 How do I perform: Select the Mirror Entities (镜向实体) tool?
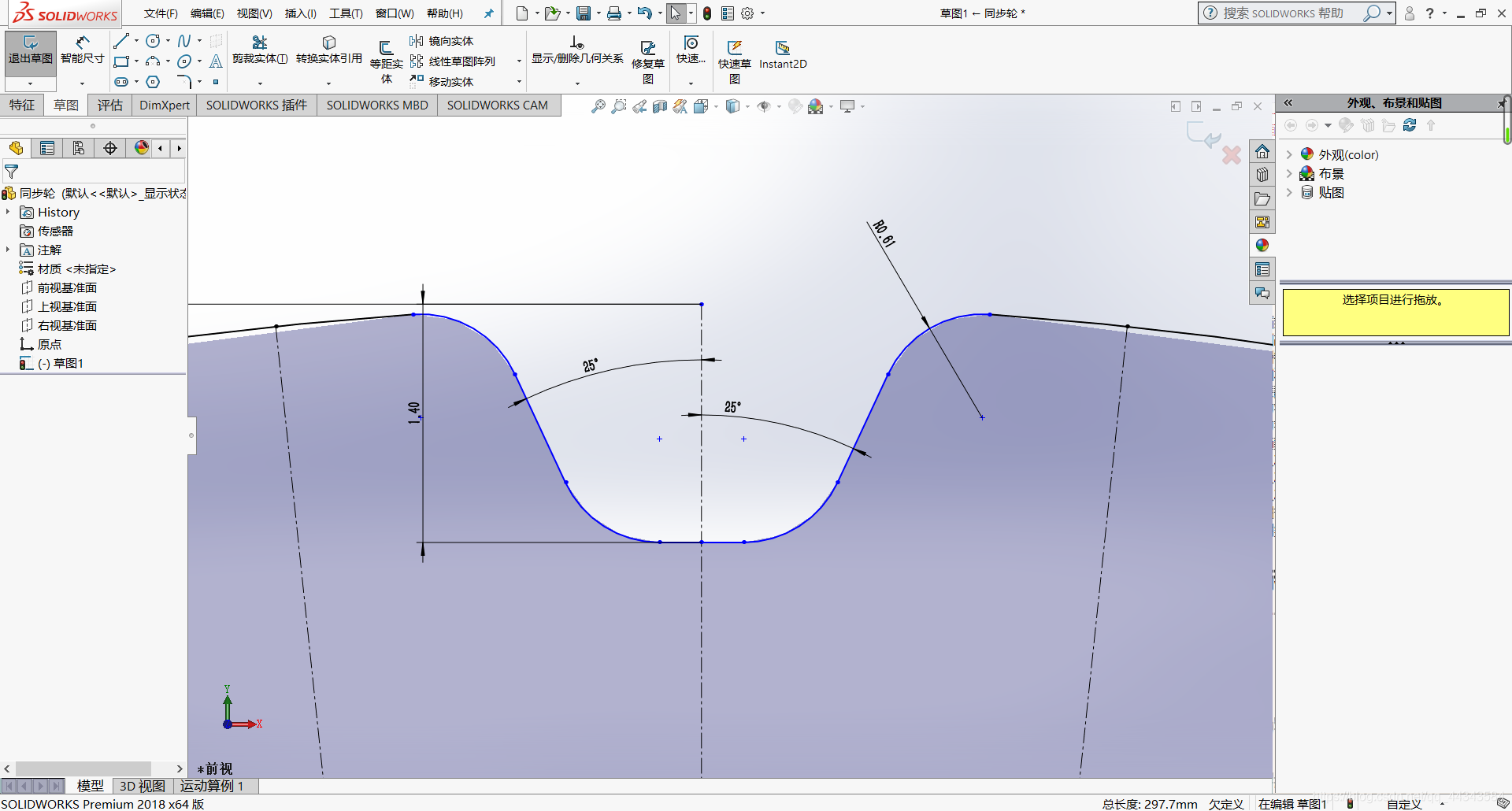[x=442, y=41]
